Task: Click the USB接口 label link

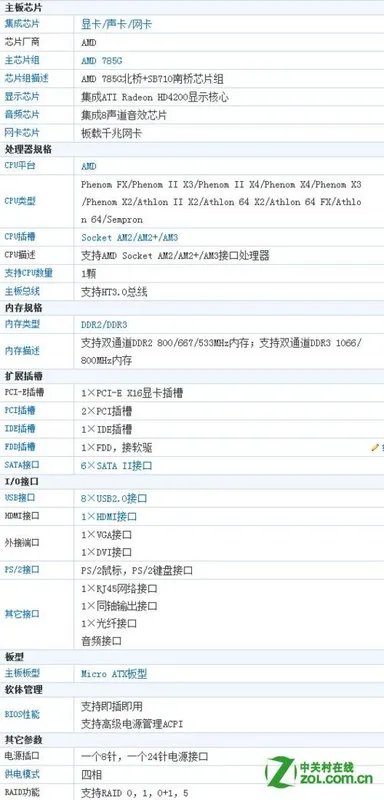Action: coord(20,497)
